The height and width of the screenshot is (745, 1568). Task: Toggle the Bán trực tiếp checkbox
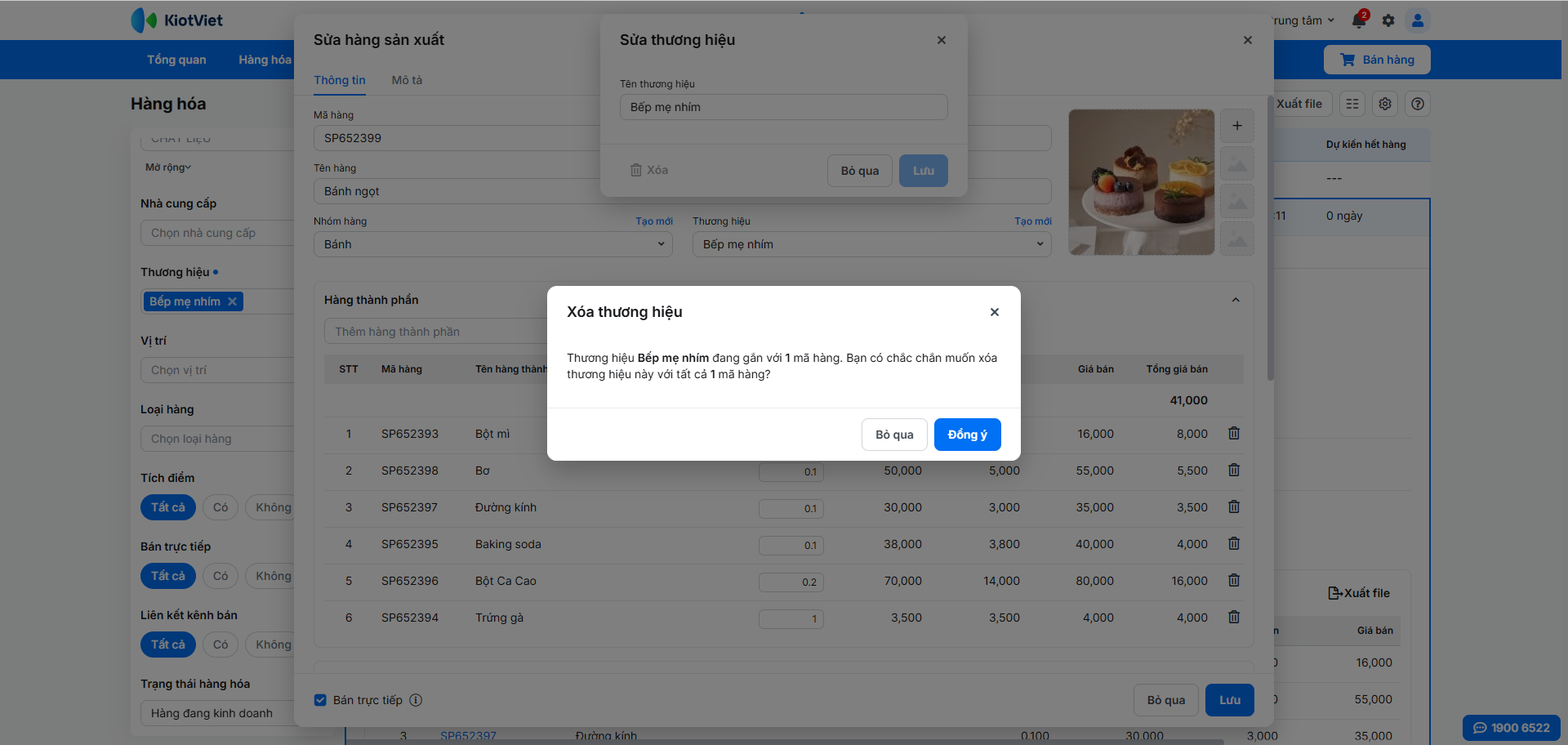[x=320, y=700]
